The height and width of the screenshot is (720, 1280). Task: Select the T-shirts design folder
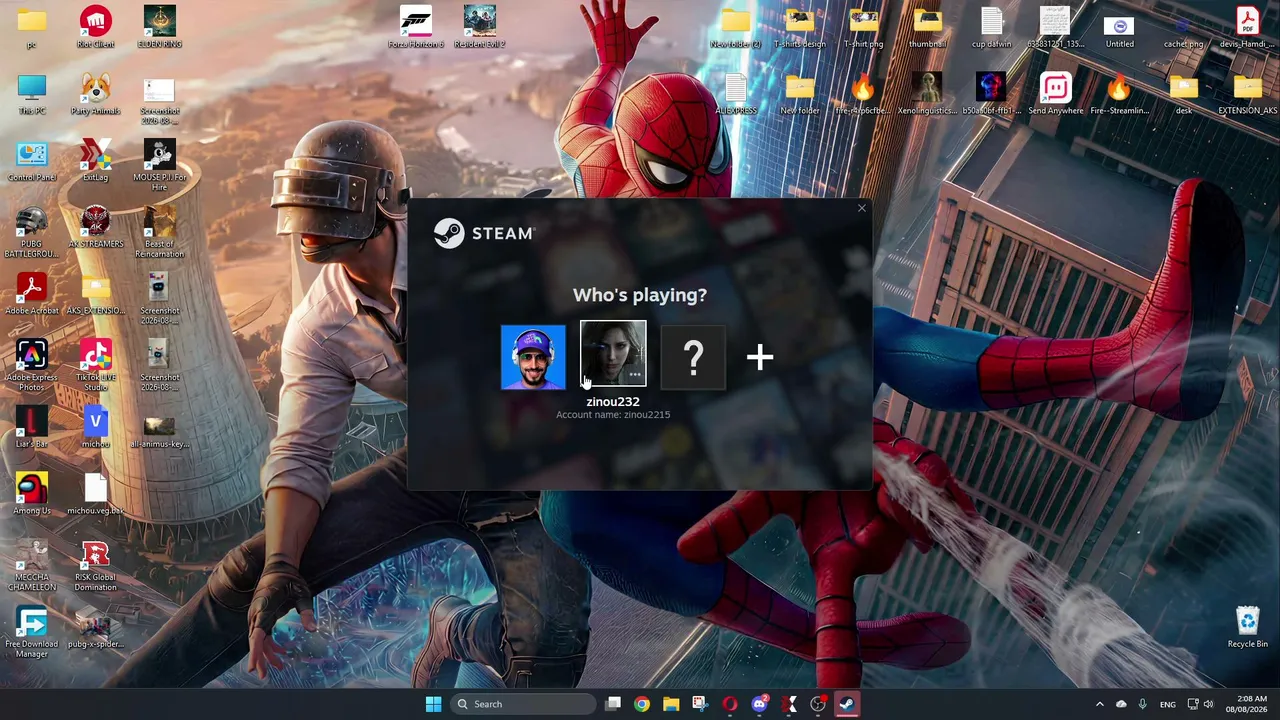800,27
